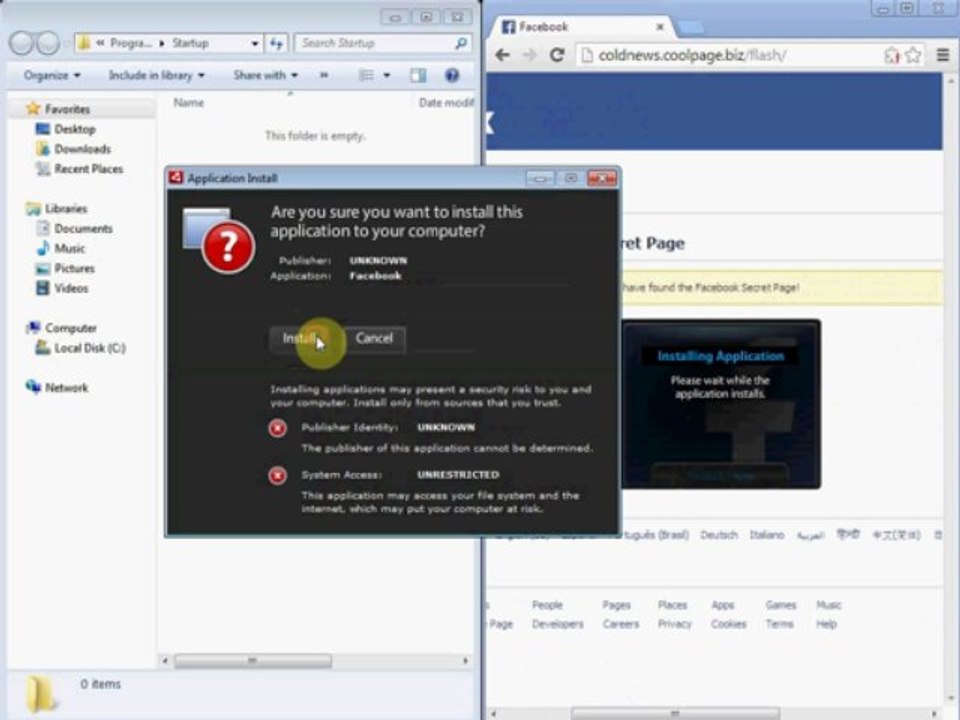Cancel the application installation

[374, 339]
